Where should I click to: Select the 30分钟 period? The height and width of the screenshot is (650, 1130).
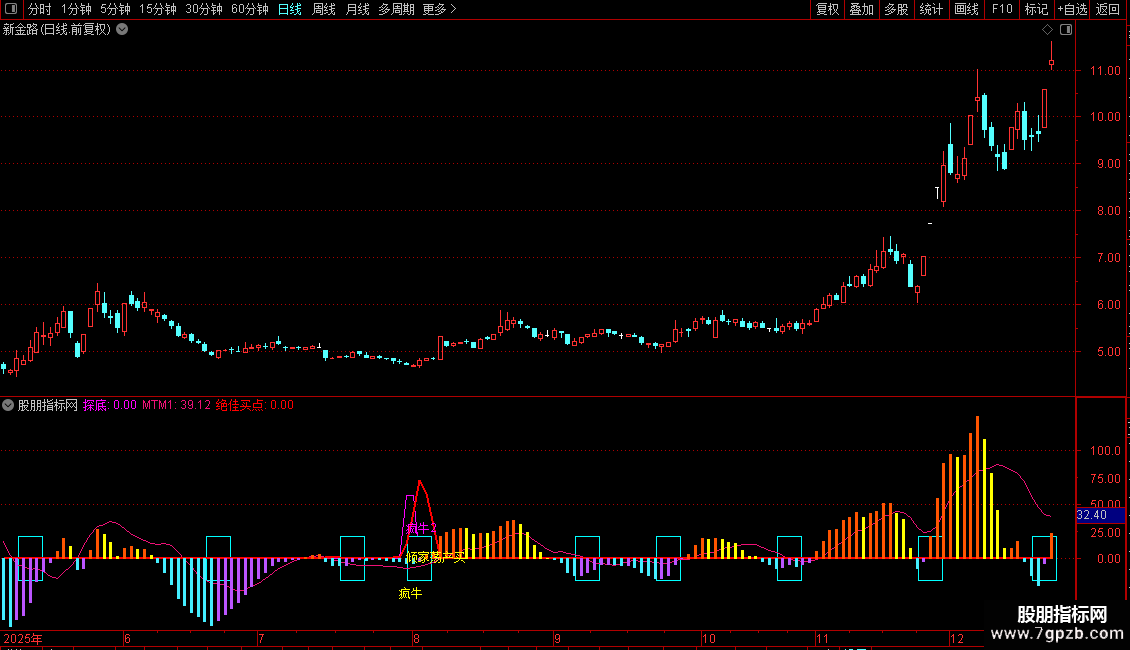pyautogui.click(x=204, y=9)
